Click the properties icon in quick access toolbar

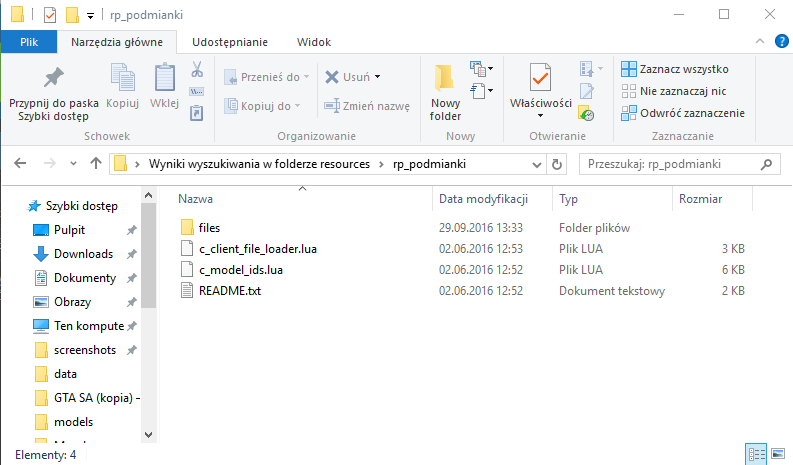pos(50,15)
